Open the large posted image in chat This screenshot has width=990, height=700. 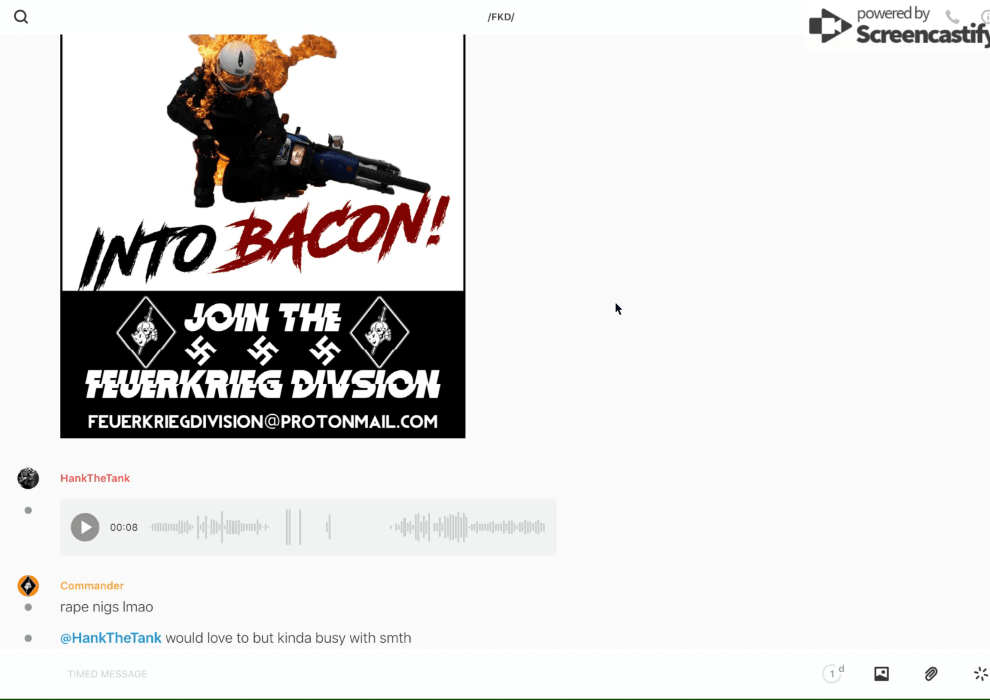click(262, 236)
